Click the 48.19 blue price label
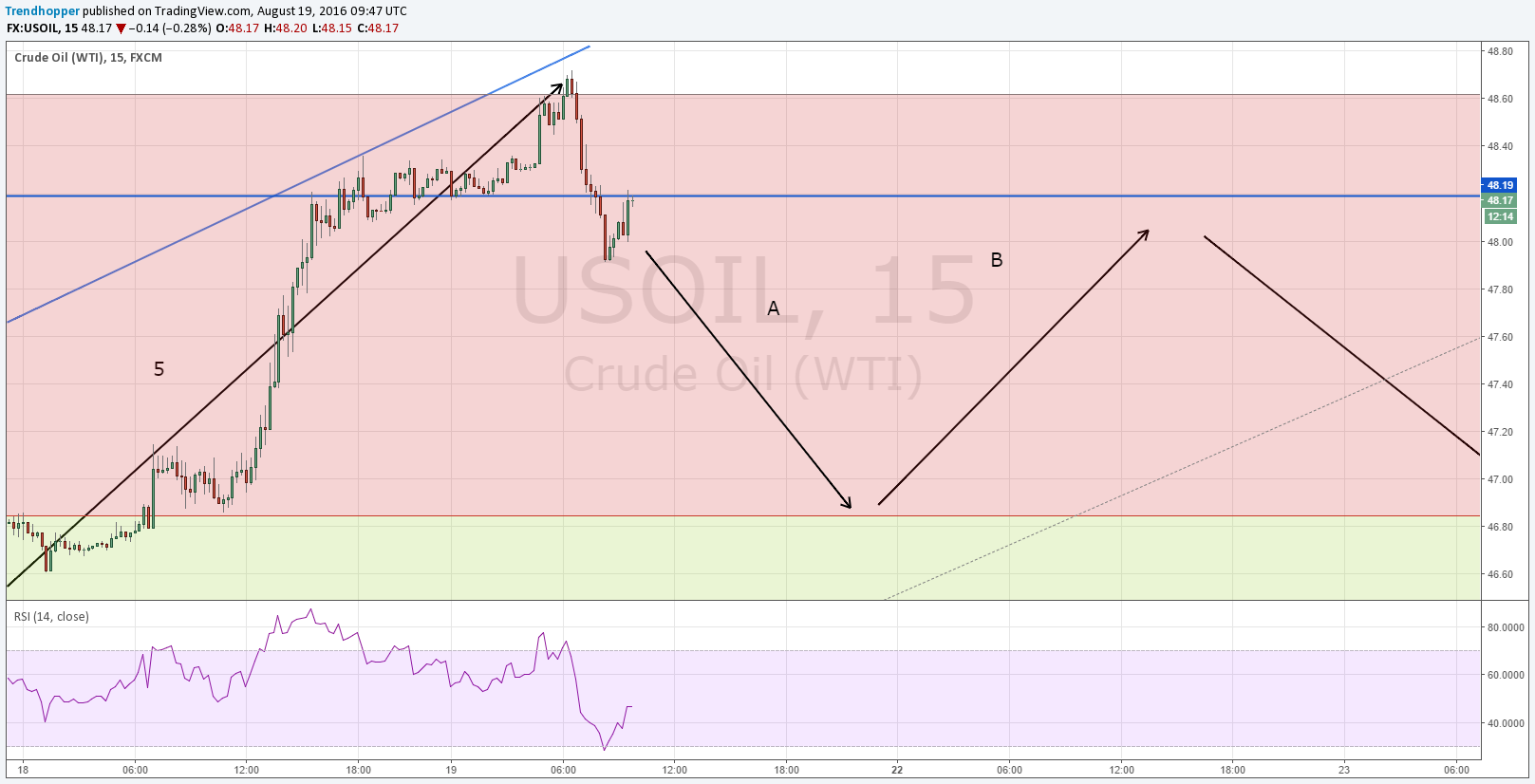 coord(1500,185)
